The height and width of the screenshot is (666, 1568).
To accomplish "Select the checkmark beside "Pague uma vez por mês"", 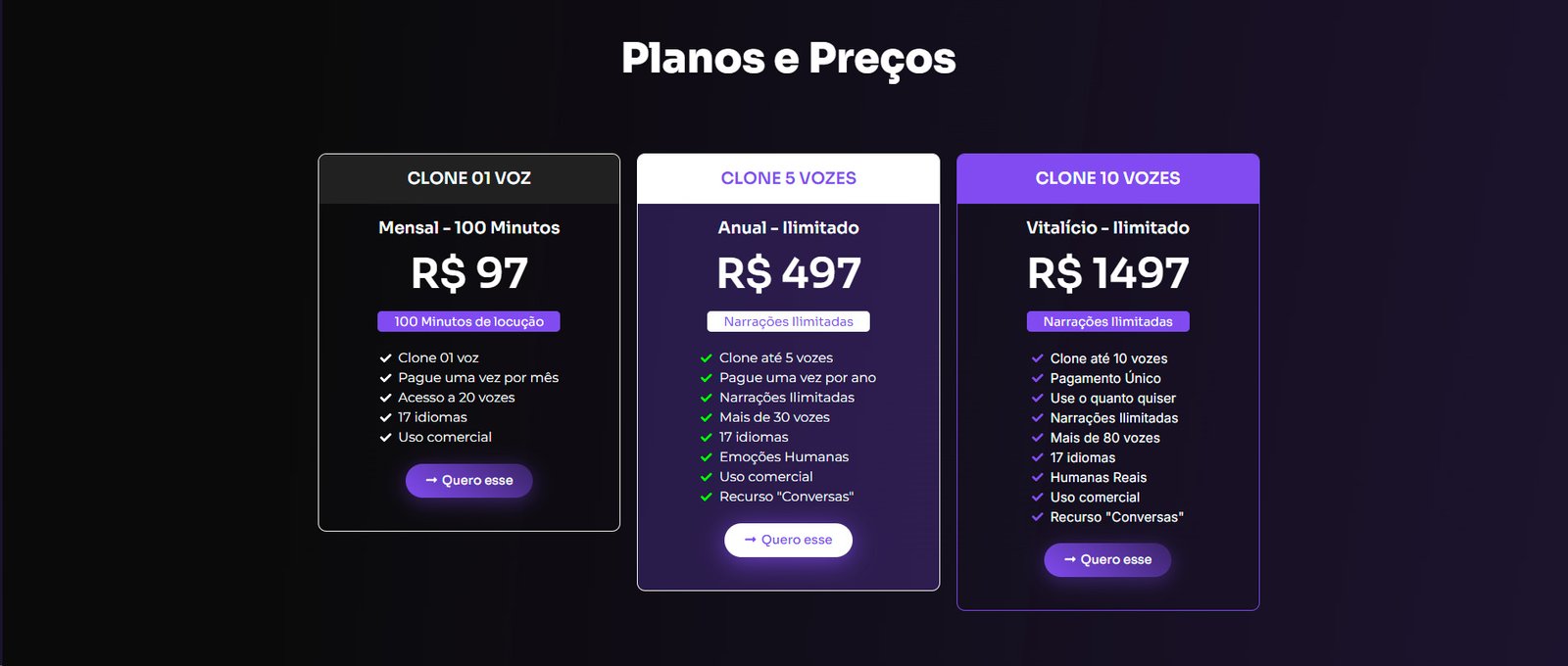I will point(386,378).
